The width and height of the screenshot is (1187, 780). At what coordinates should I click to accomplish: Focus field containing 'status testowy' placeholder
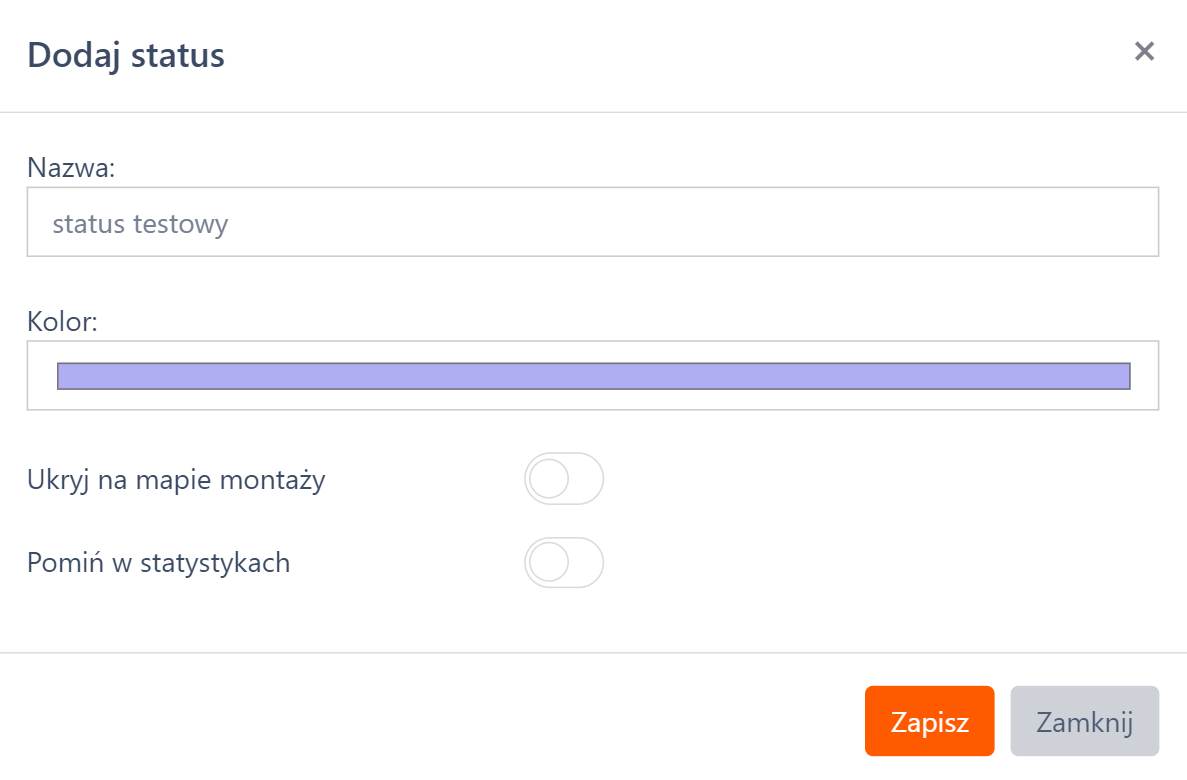[592, 222]
